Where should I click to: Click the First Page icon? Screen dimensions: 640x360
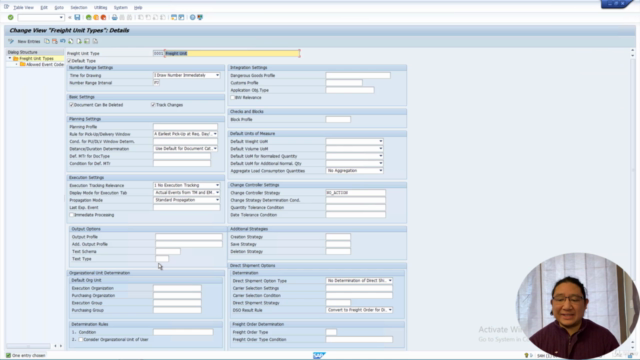[x=141, y=18]
